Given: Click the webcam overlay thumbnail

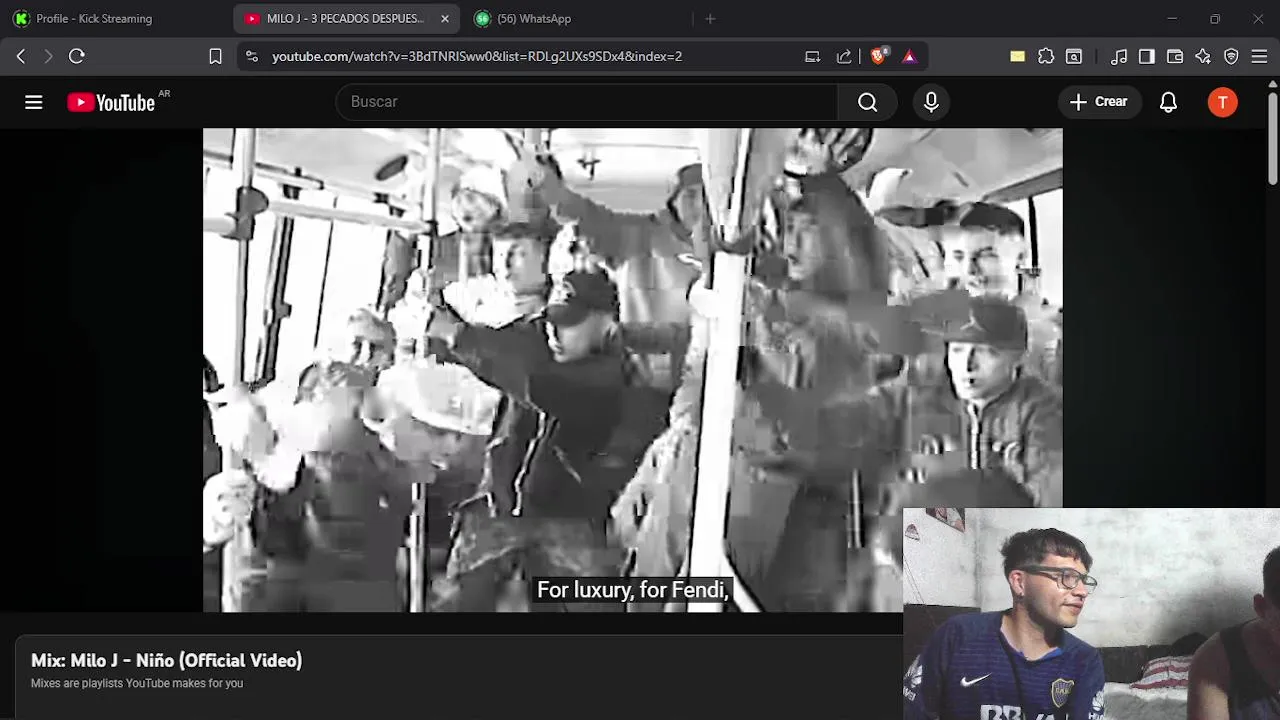Looking at the screenshot, I should [x=1091, y=614].
